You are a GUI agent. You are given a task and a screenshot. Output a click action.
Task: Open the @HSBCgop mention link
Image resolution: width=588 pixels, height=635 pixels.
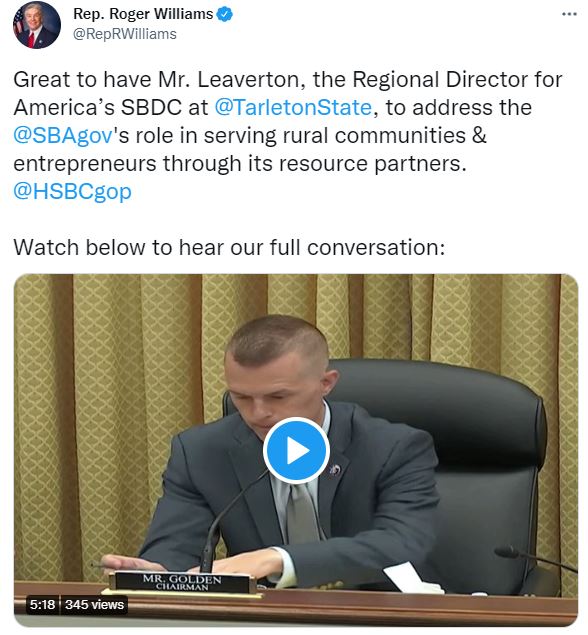click(x=72, y=191)
